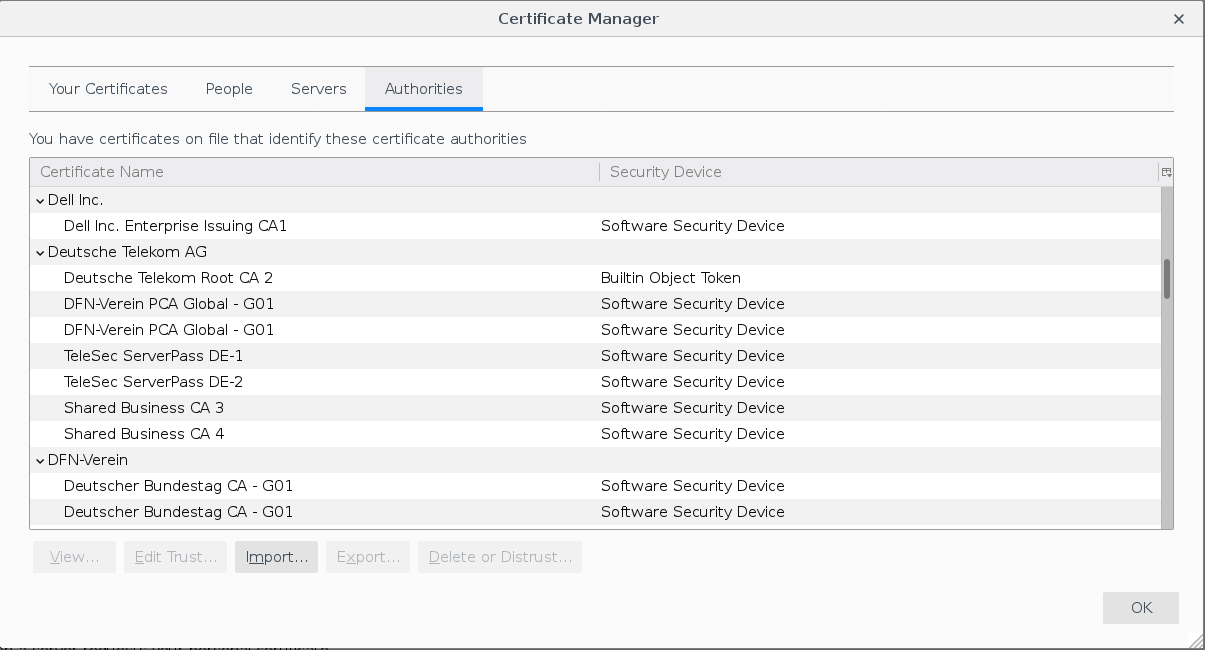Image resolution: width=1205 pixels, height=650 pixels.
Task: Click Software Security Device beside TeleSec ServerPass DE-2
Action: coord(693,382)
